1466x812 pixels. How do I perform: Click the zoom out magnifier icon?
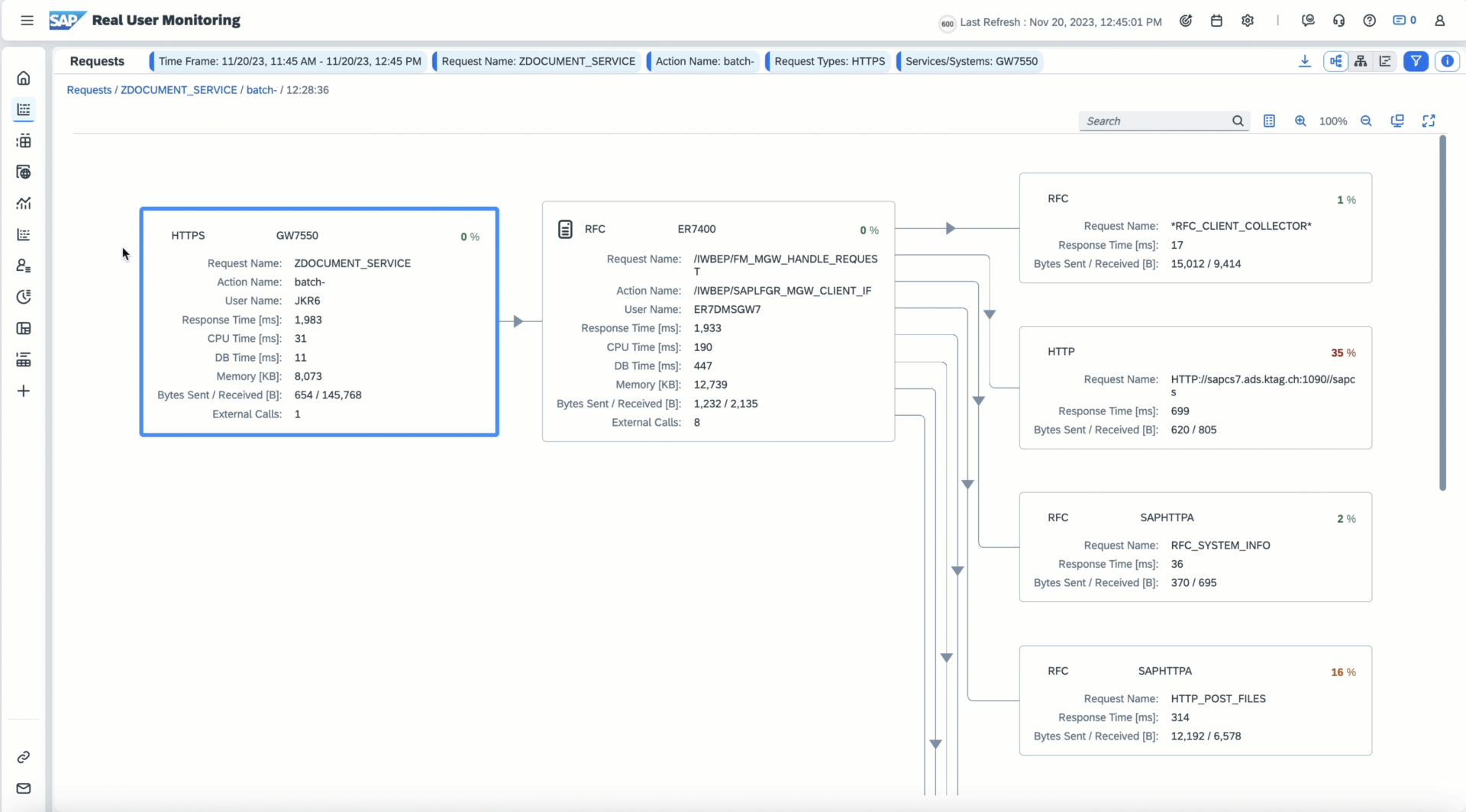click(1366, 121)
